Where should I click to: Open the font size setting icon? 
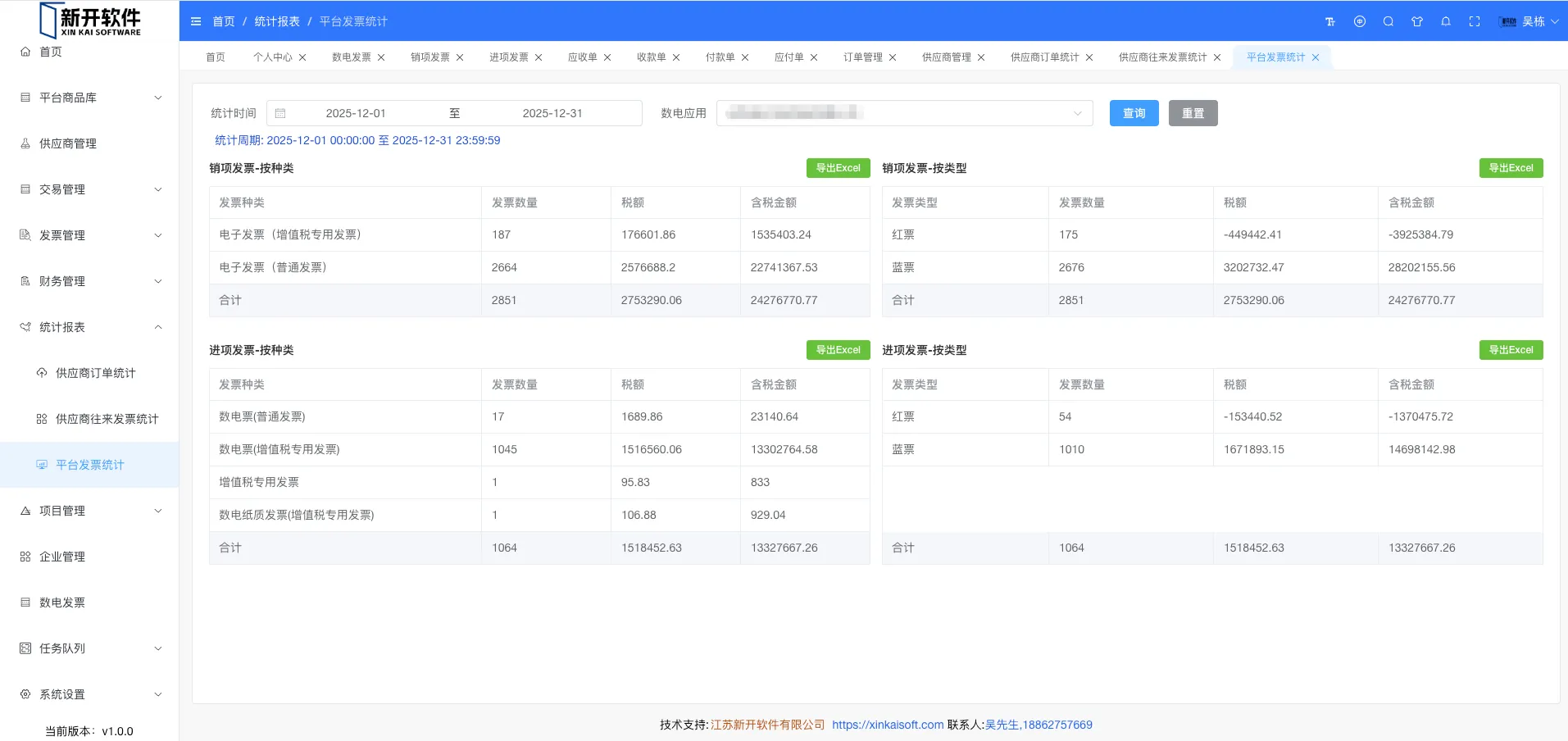pos(1330,21)
